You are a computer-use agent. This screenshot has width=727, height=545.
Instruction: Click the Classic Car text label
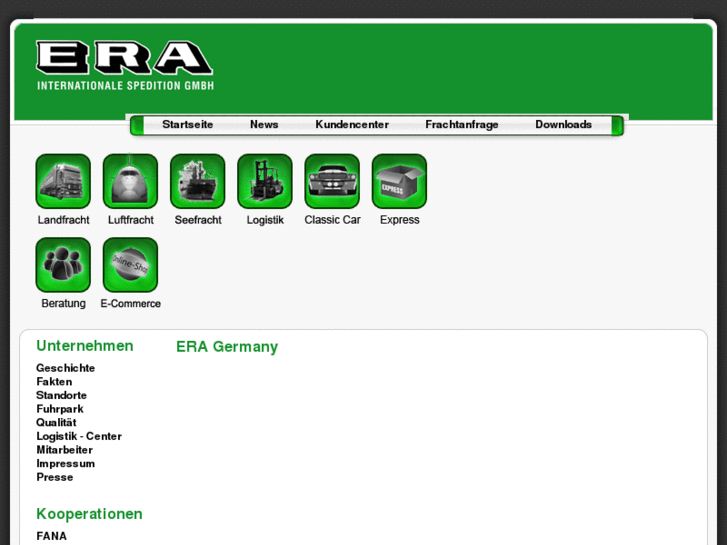[332, 220]
